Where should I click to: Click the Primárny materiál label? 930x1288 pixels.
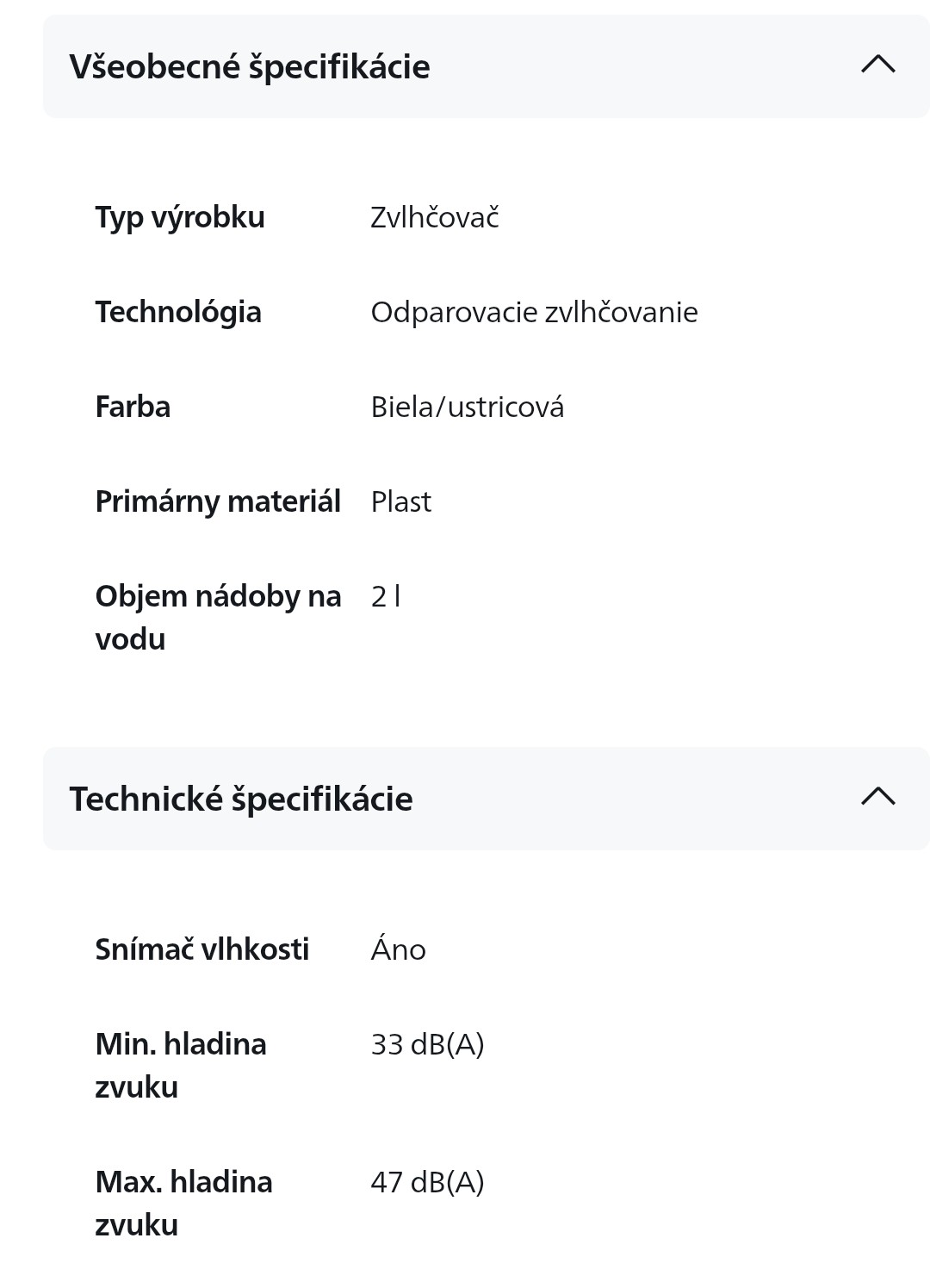218,502
